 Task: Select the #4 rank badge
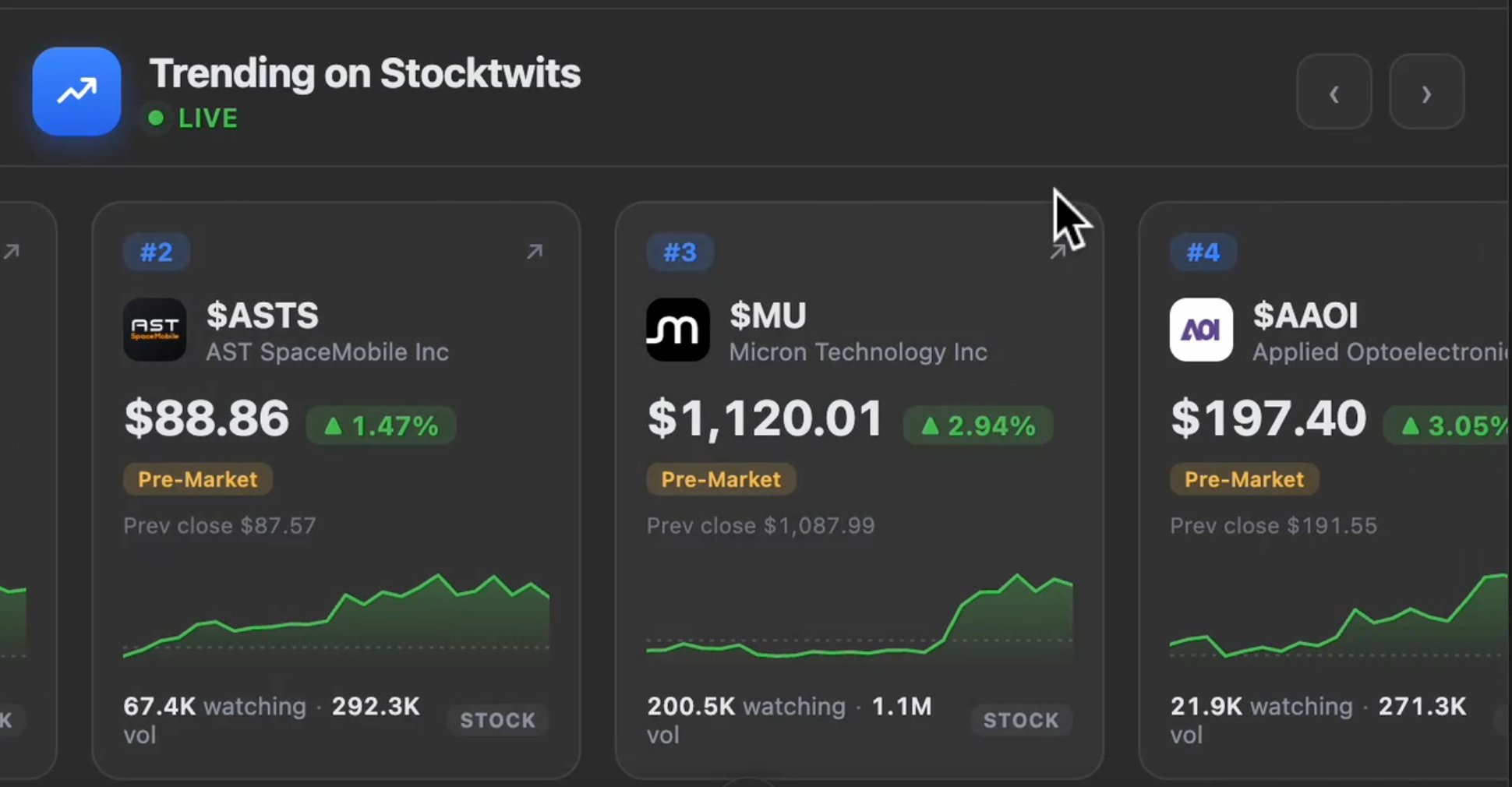tap(1203, 252)
